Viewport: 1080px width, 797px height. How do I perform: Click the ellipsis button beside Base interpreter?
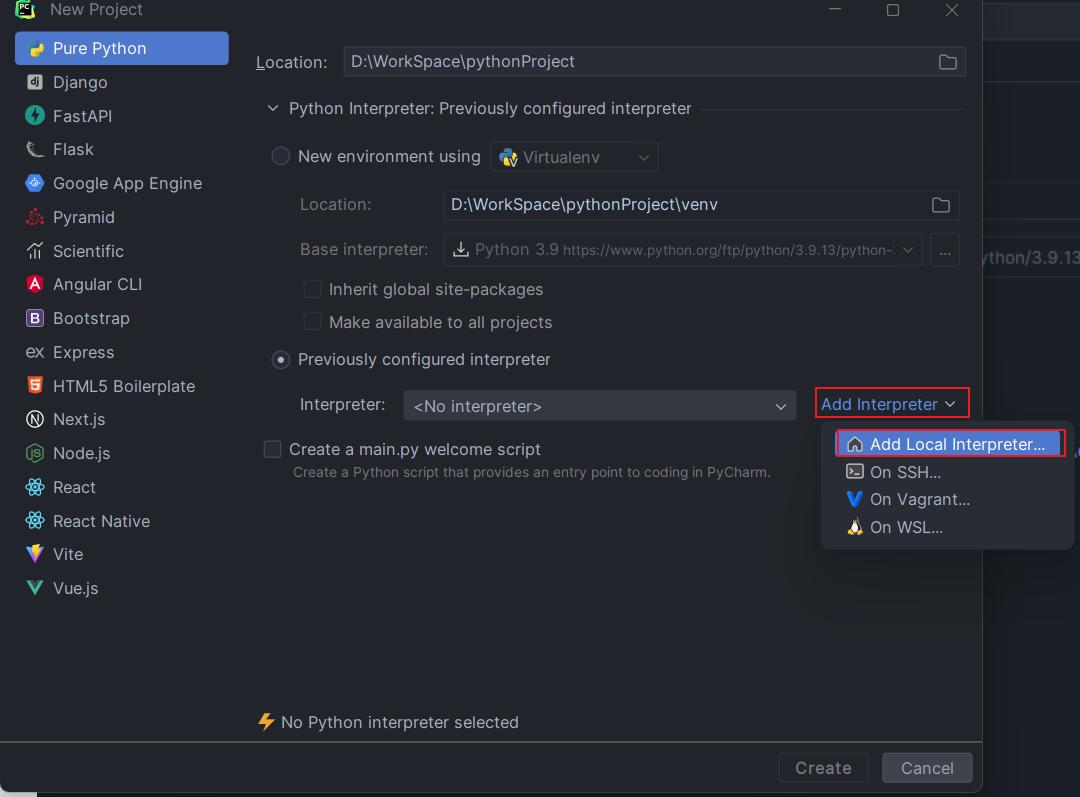click(x=944, y=249)
